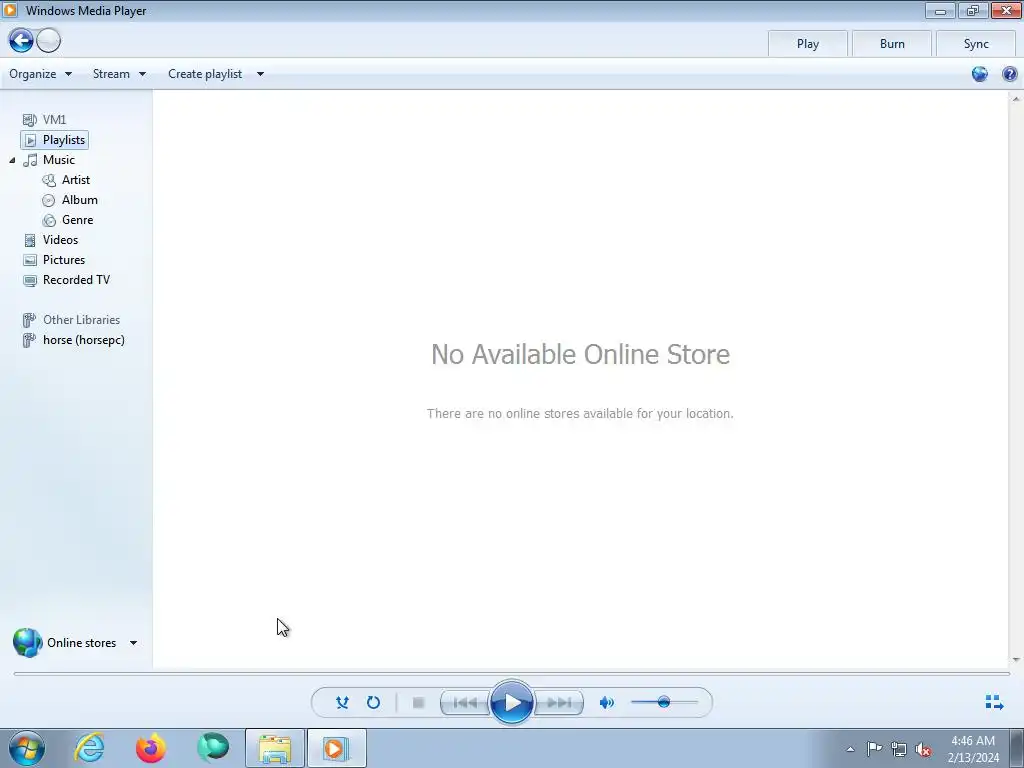The height and width of the screenshot is (768, 1024).
Task: Open Help with the question mark icon
Action: [x=1010, y=74]
